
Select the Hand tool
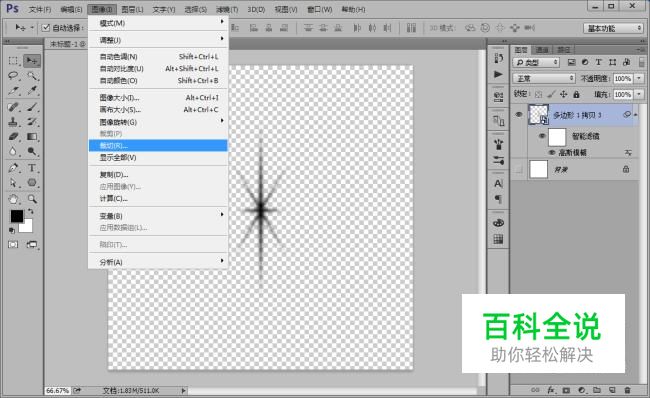pyautogui.click(x=13, y=199)
